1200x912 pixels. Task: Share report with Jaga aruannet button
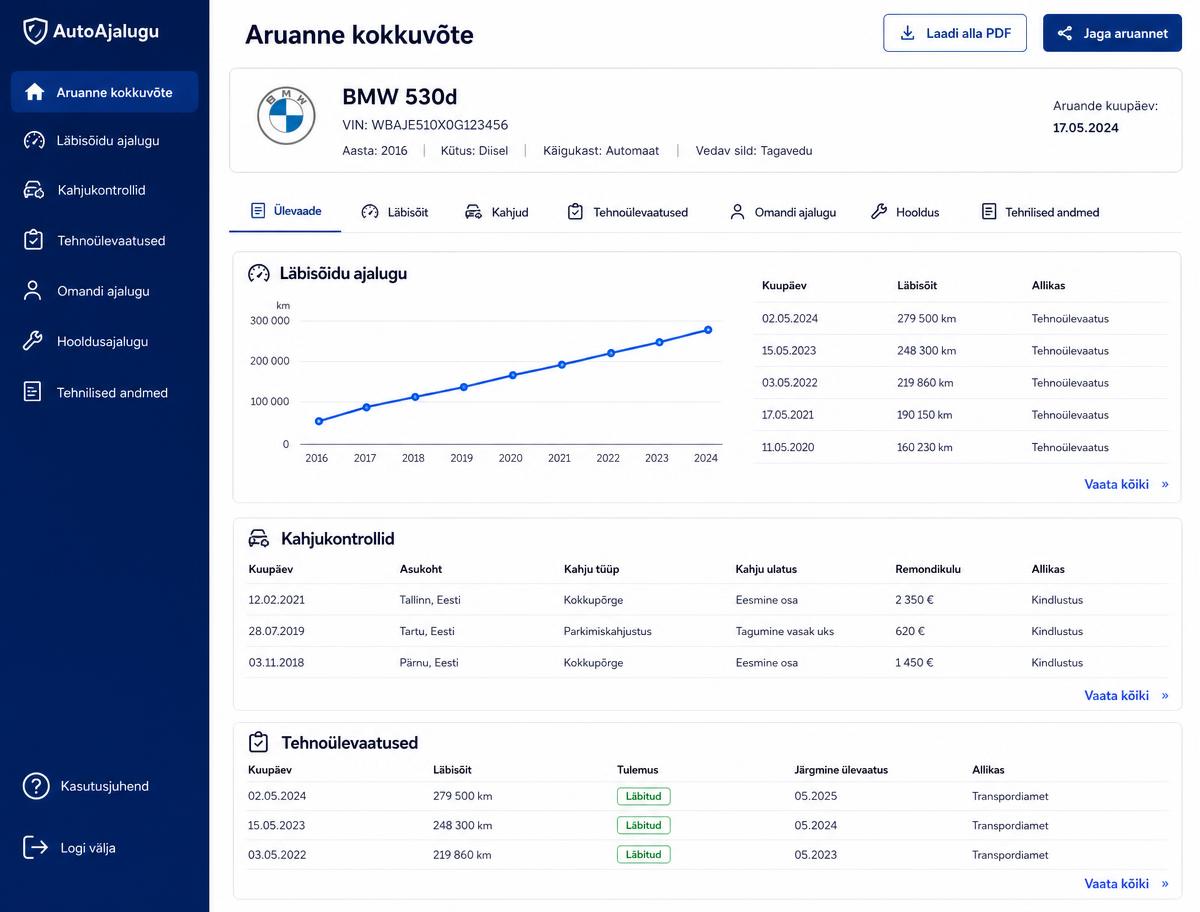pyautogui.click(x=1112, y=33)
